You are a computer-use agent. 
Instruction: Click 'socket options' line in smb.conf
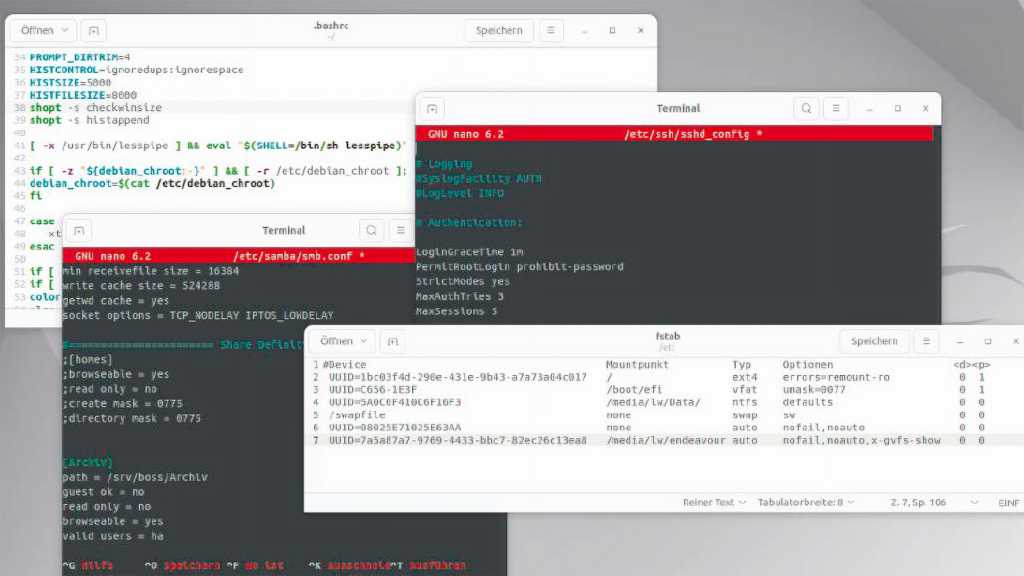(x=198, y=315)
